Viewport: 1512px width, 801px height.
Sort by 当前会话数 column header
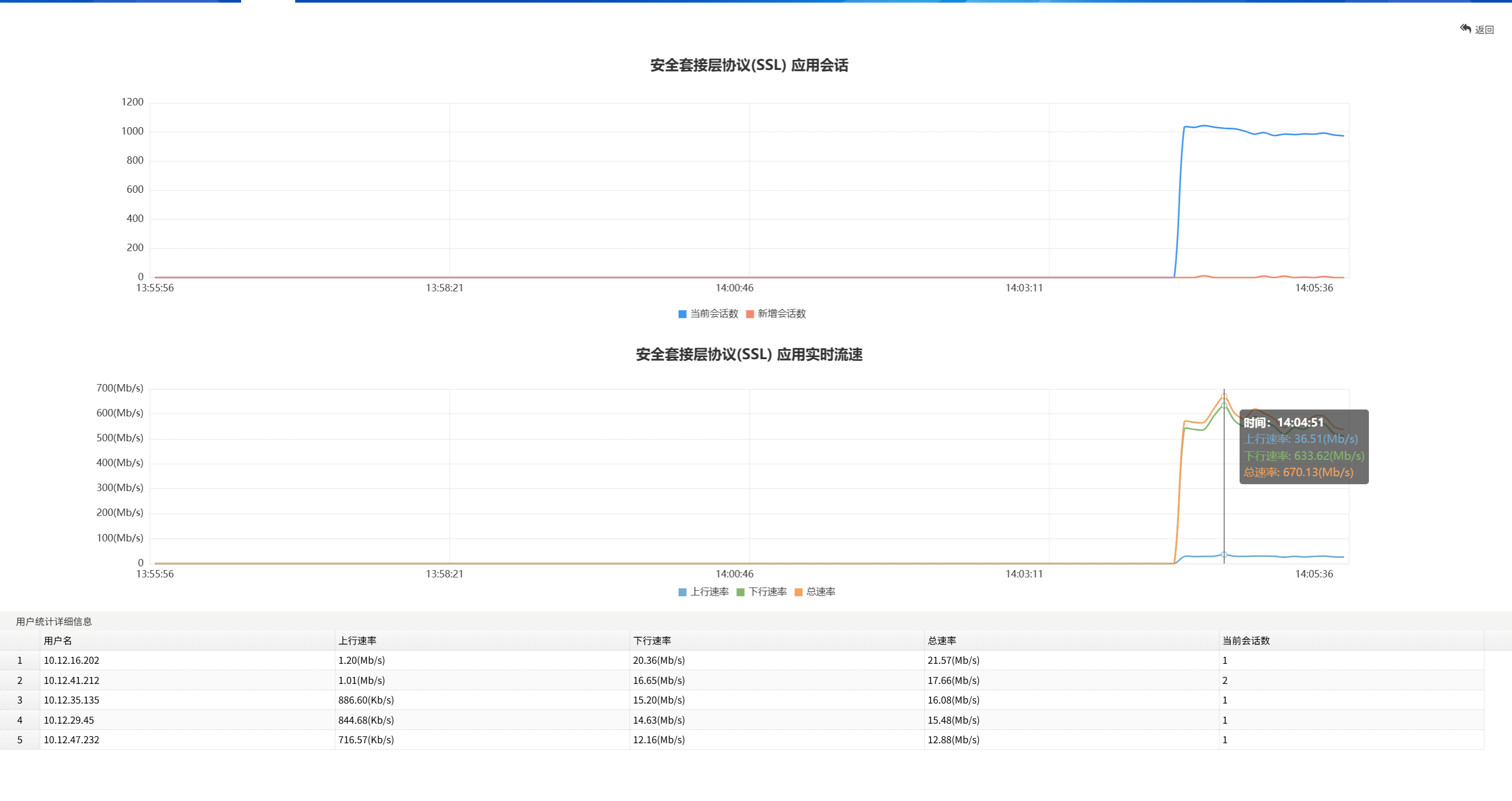(1245, 641)
